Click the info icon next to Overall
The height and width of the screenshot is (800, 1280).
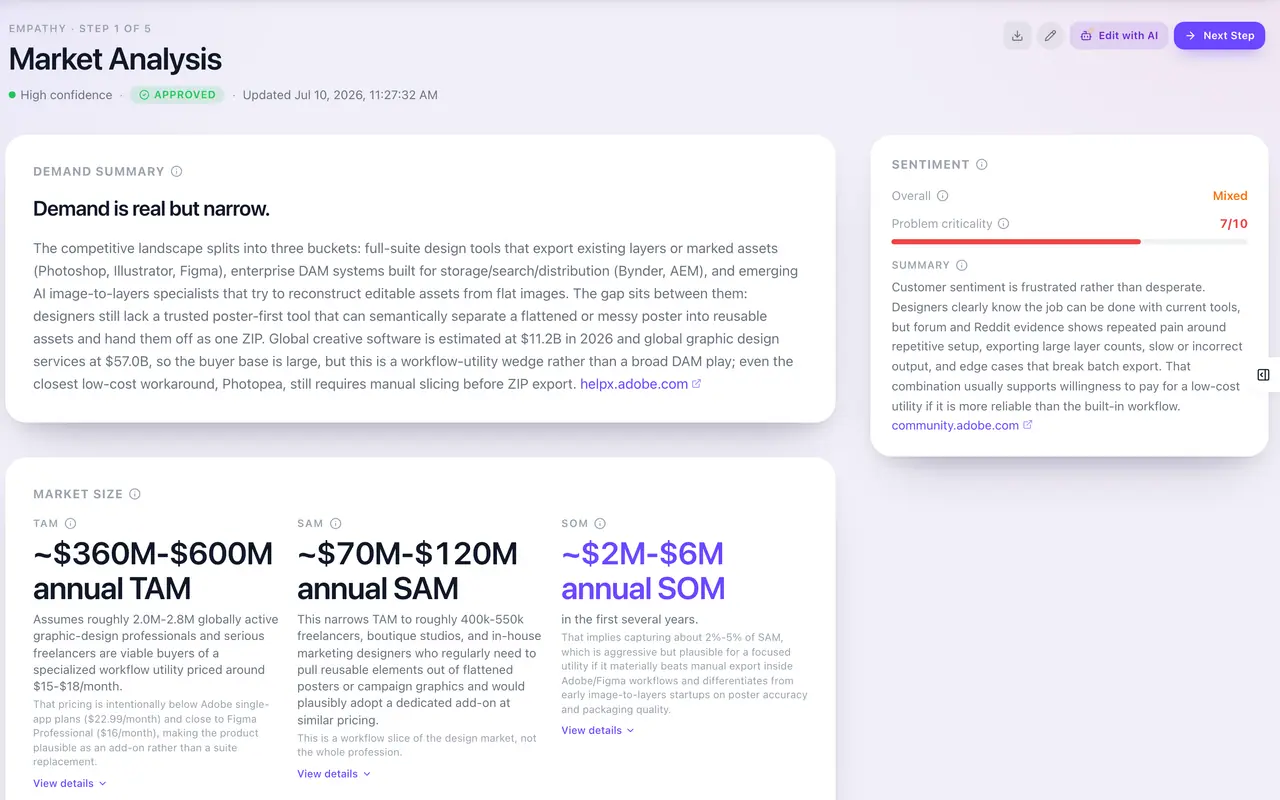[x=943, y=196]
